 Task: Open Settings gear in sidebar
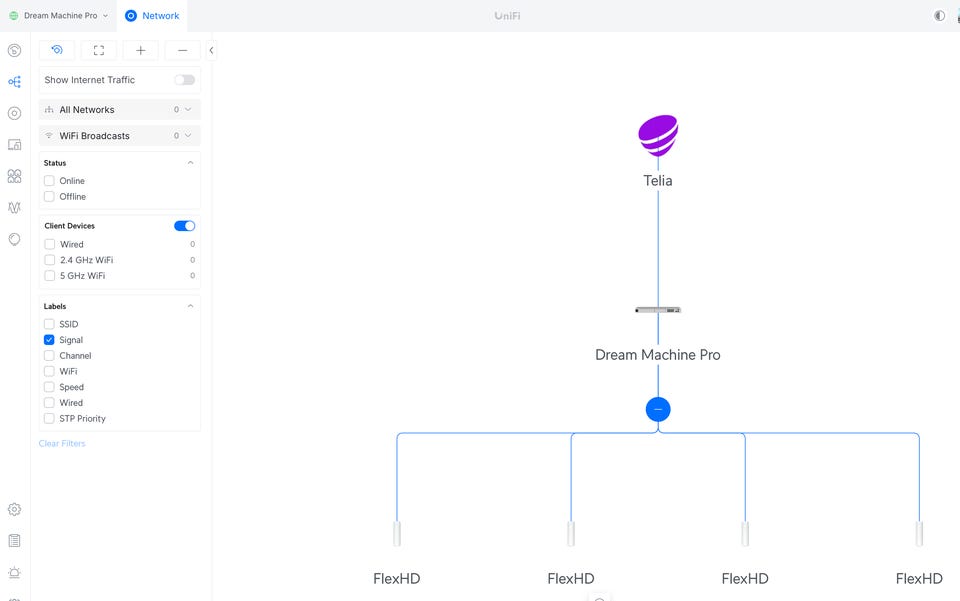coord(14,509)
